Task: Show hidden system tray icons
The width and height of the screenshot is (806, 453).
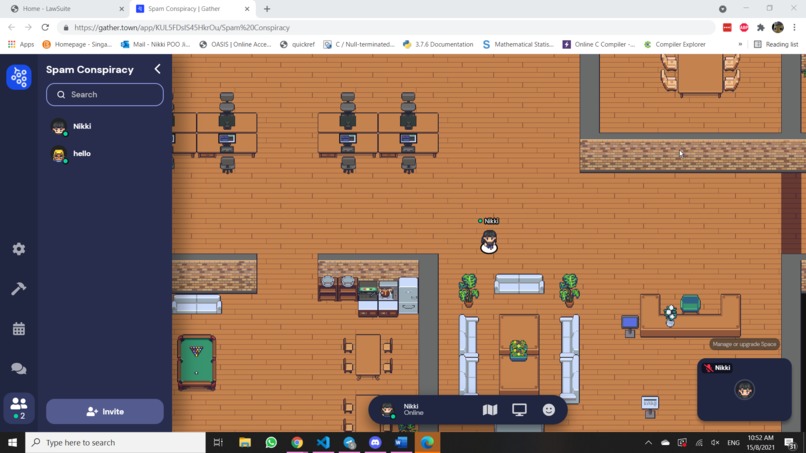Action: [x=648, y=442]
